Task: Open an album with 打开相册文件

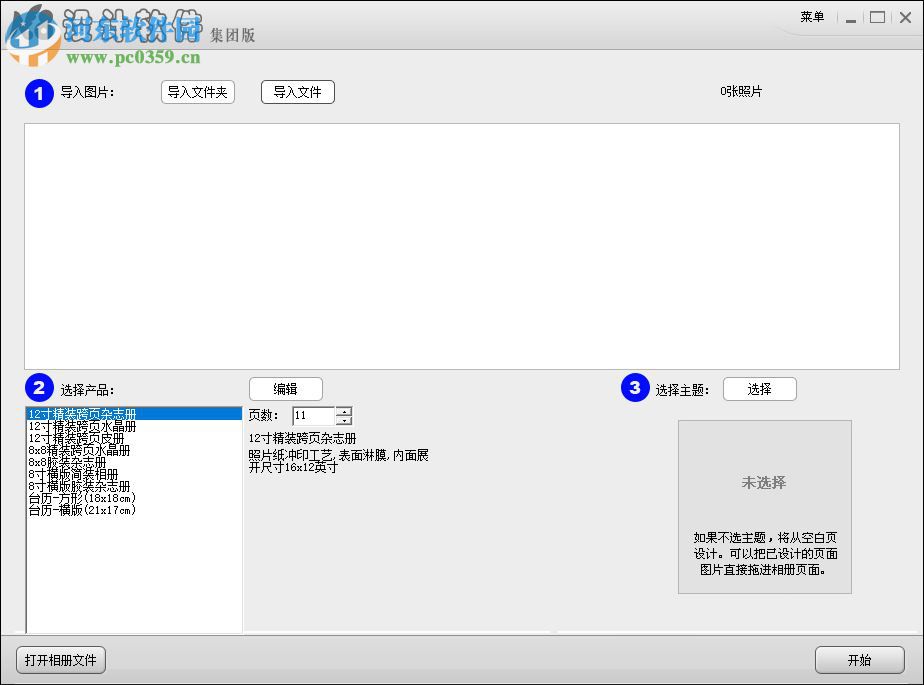Action: point(60,660)
